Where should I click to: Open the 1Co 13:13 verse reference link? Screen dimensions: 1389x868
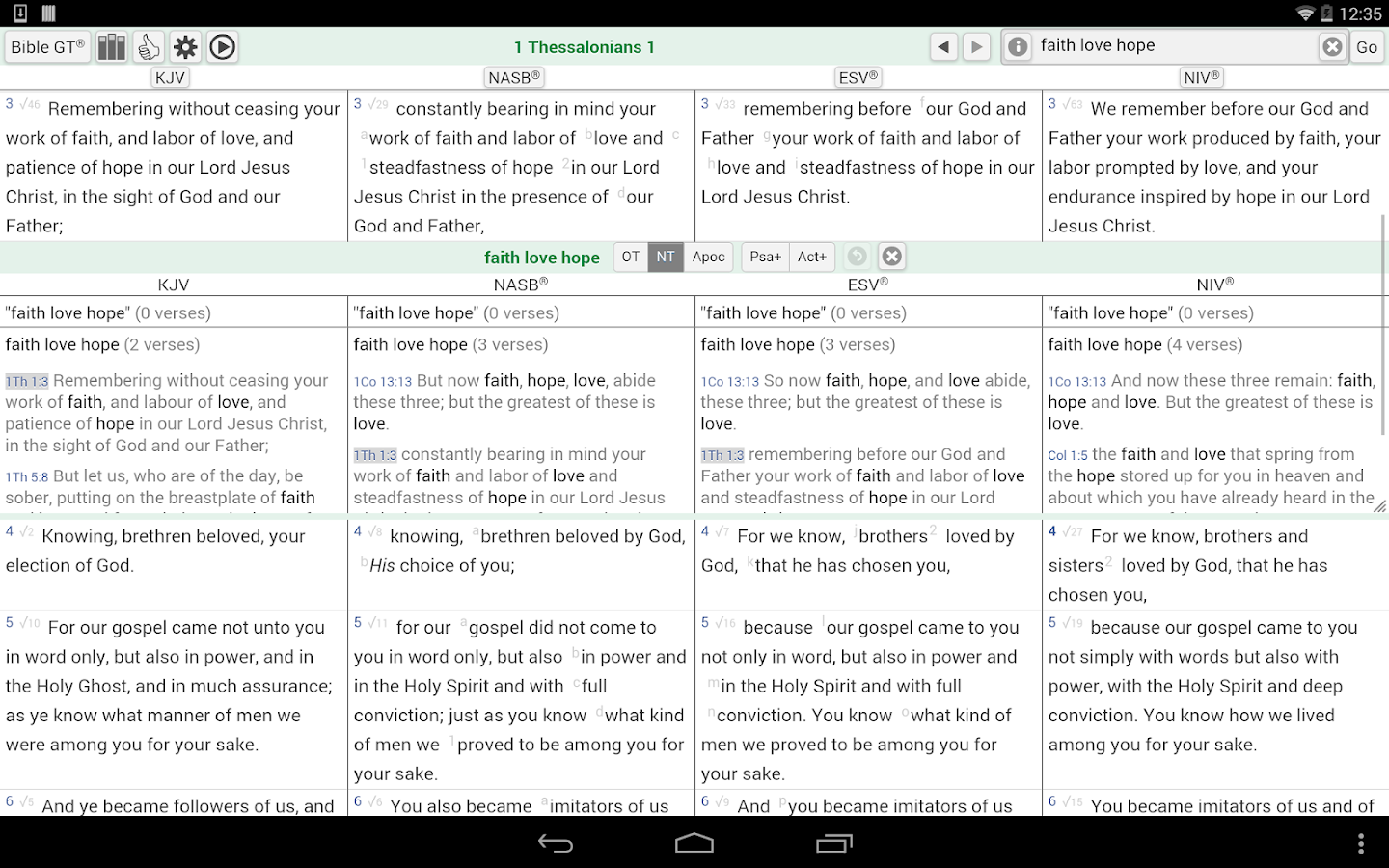click(384, 380)
